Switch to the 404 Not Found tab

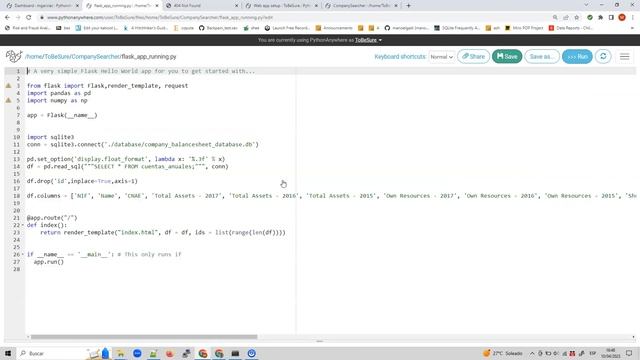[203, 6]
